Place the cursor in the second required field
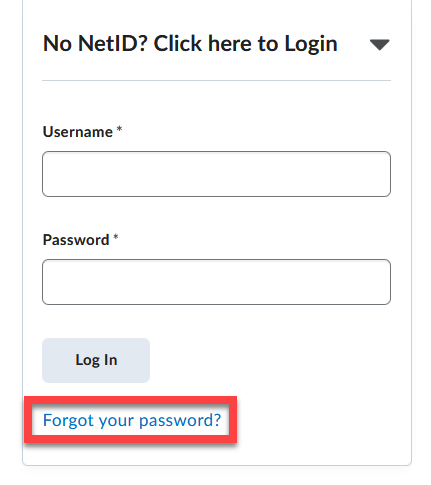Image resolution: width=431 pixels, height=485 pixels. tap(216, 282)
